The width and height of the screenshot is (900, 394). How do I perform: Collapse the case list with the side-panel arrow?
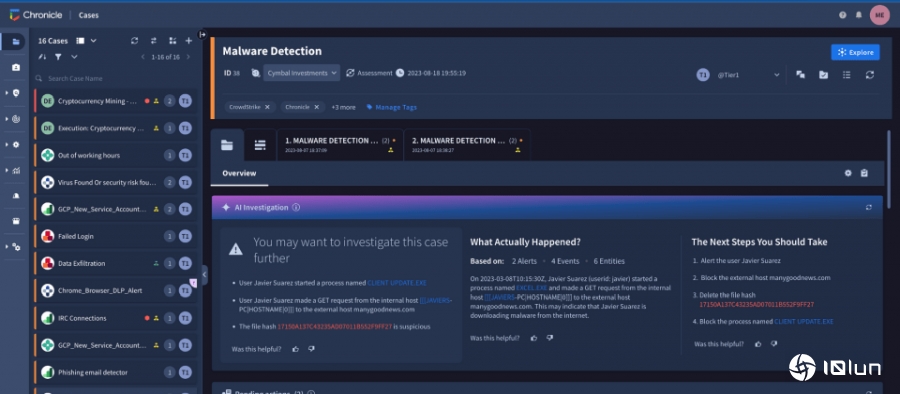coord(204,275)
